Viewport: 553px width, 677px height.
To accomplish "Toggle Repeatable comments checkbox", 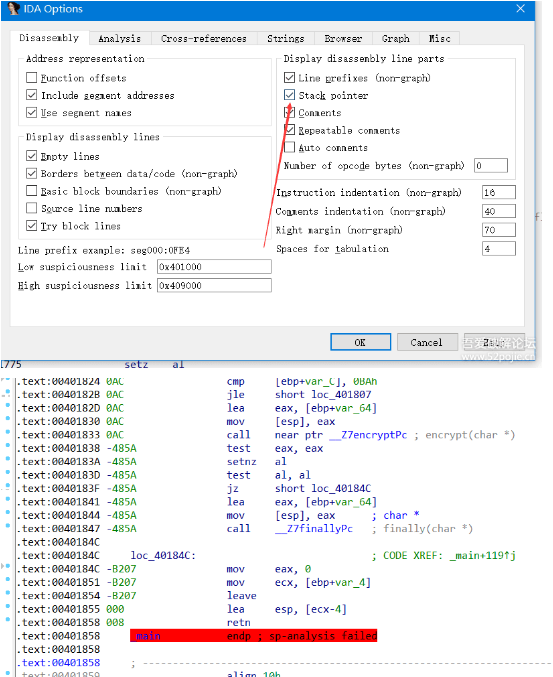I will [x=289, y=130].
